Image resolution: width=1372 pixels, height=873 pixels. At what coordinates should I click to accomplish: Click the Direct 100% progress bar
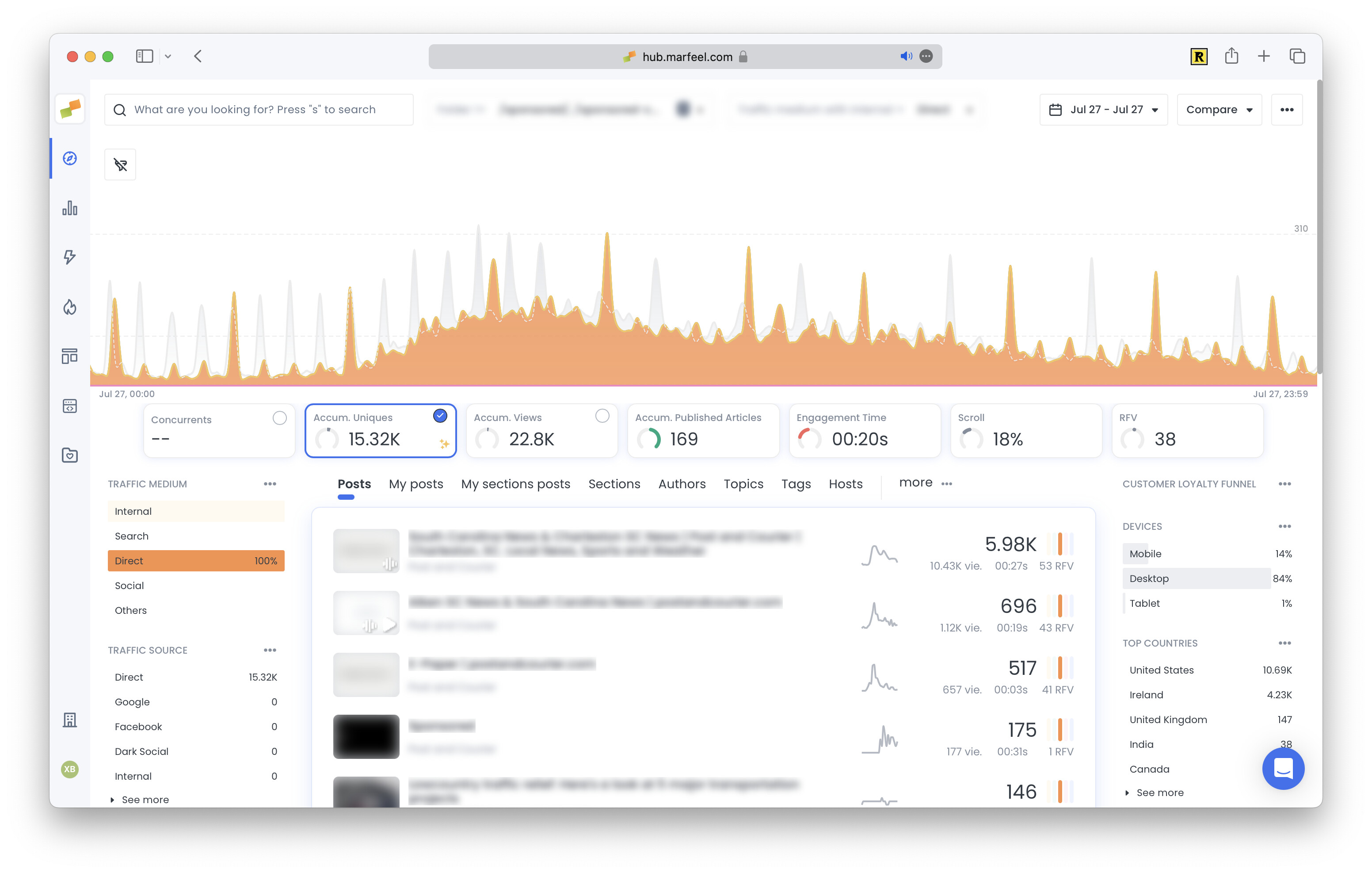coord(196,560)
